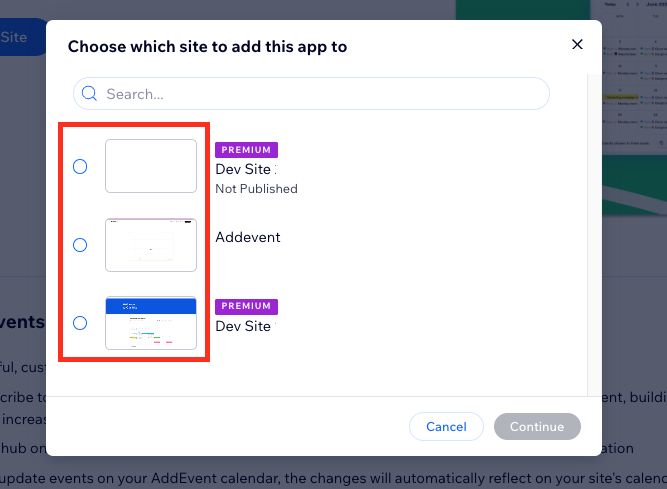The image size is (667, 489).
Task: Click the Addevent site name
Action: click(x=248, y=237)
